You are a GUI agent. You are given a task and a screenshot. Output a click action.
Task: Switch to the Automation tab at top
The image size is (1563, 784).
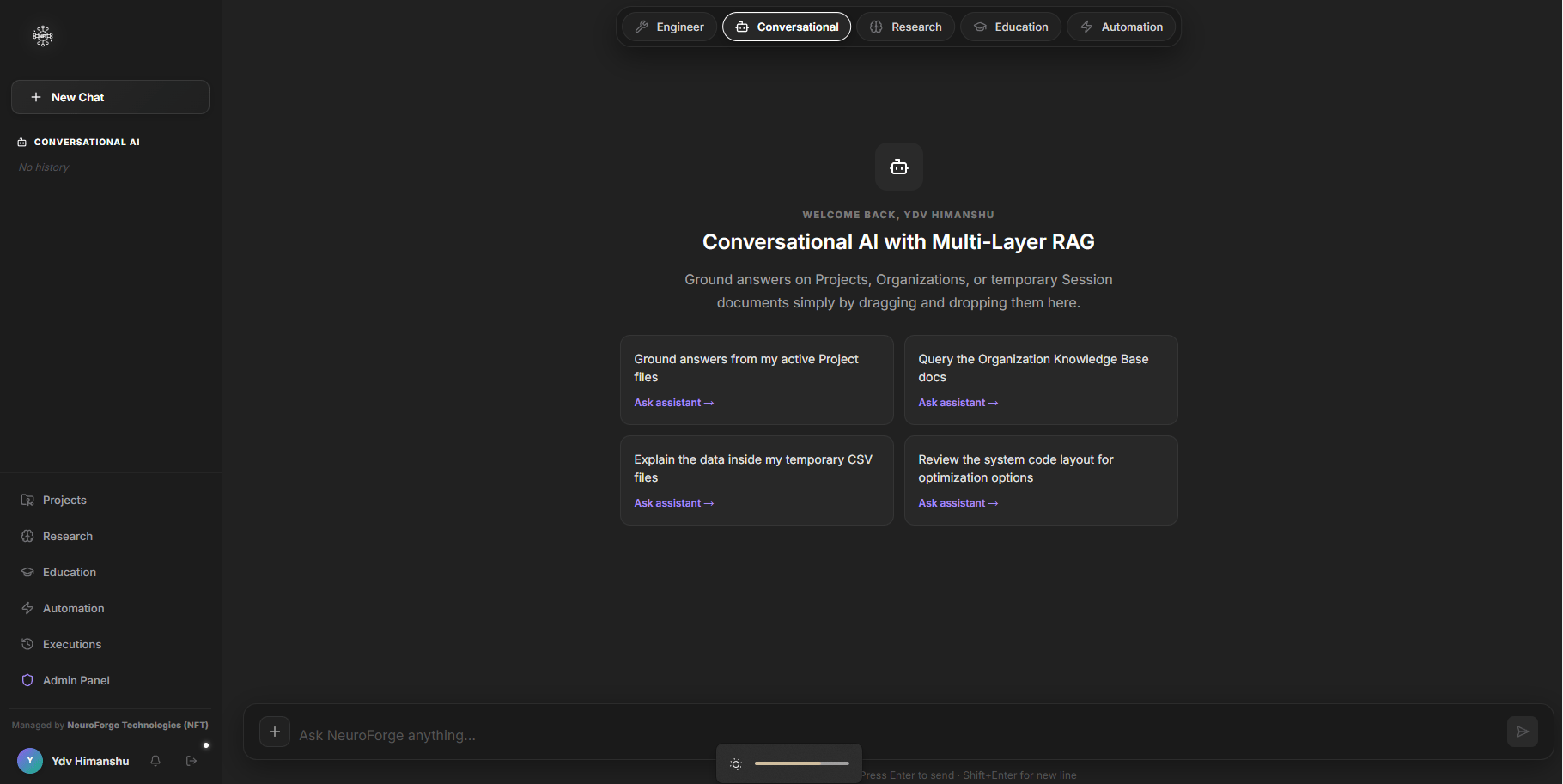(x=1121, y=27)
